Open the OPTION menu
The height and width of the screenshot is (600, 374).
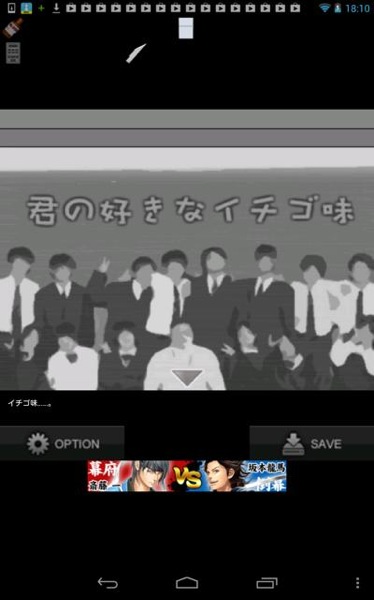[x=62, y=443]
